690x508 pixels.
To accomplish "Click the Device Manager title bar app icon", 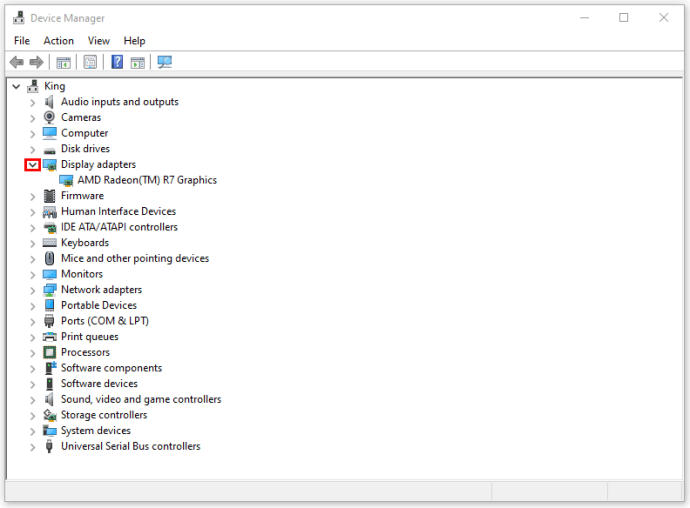I will pos(19,18).
